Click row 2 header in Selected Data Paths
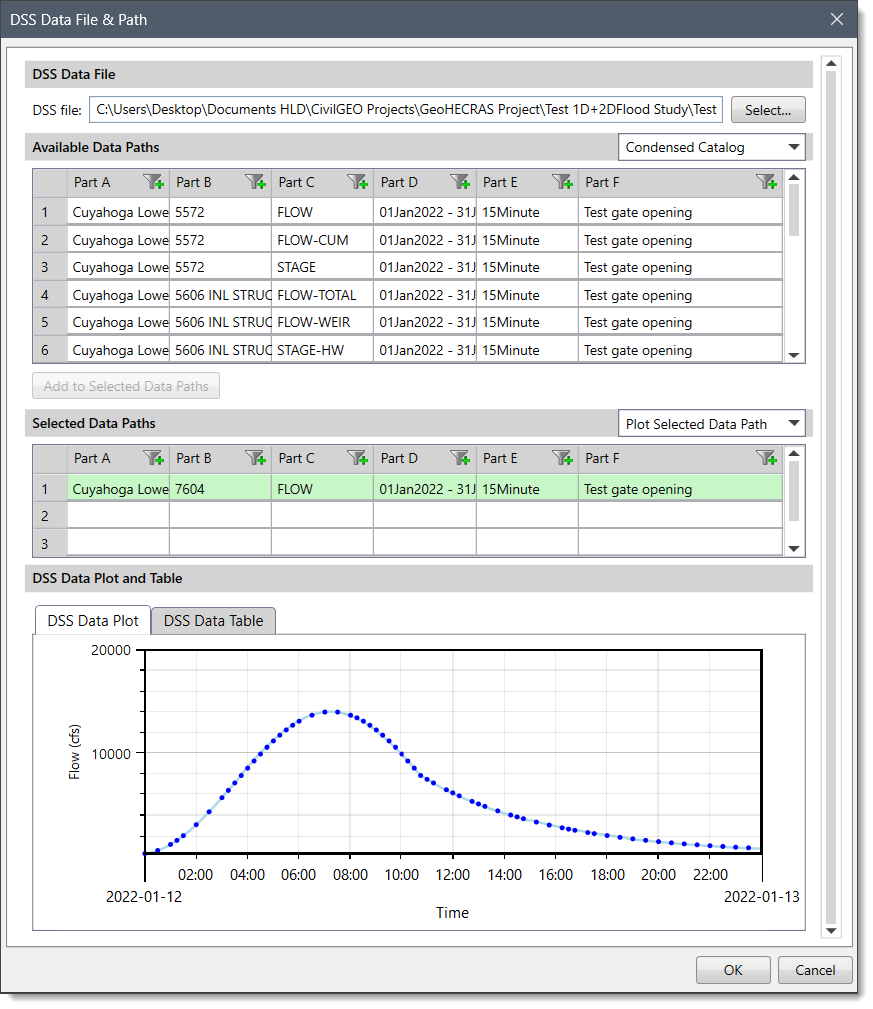This screenshot has height=1009, width=873. 50,515
